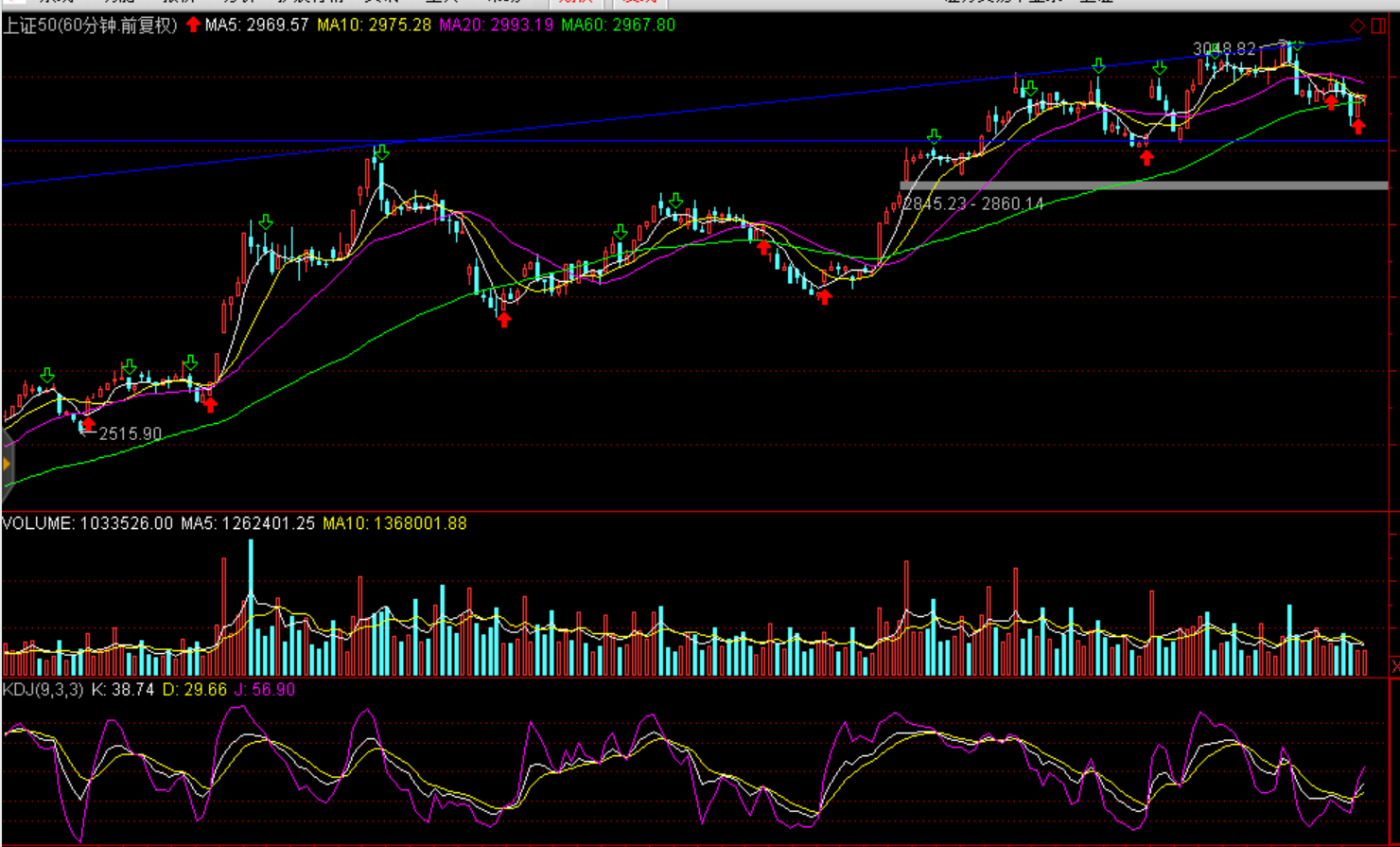The image size is (1400, 847).
Task: Click the 上证50(60分钟.前复权) chart title
Action: tap(90, 26)
